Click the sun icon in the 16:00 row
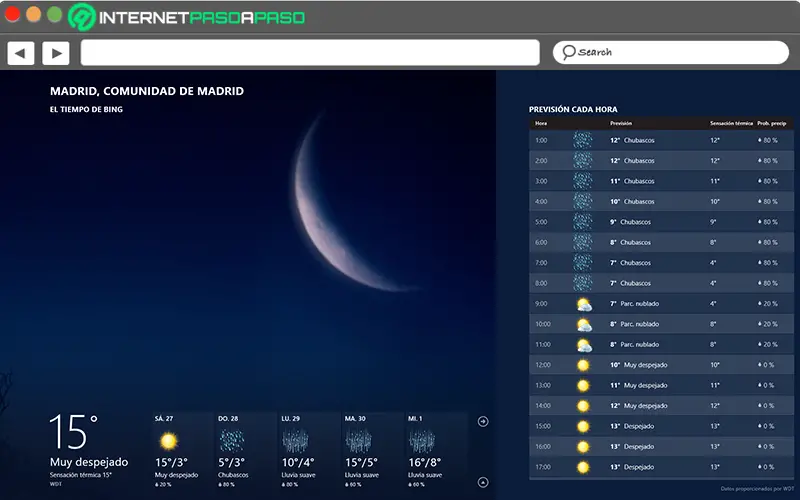This screenshot has height=500, width=800. 583,446
